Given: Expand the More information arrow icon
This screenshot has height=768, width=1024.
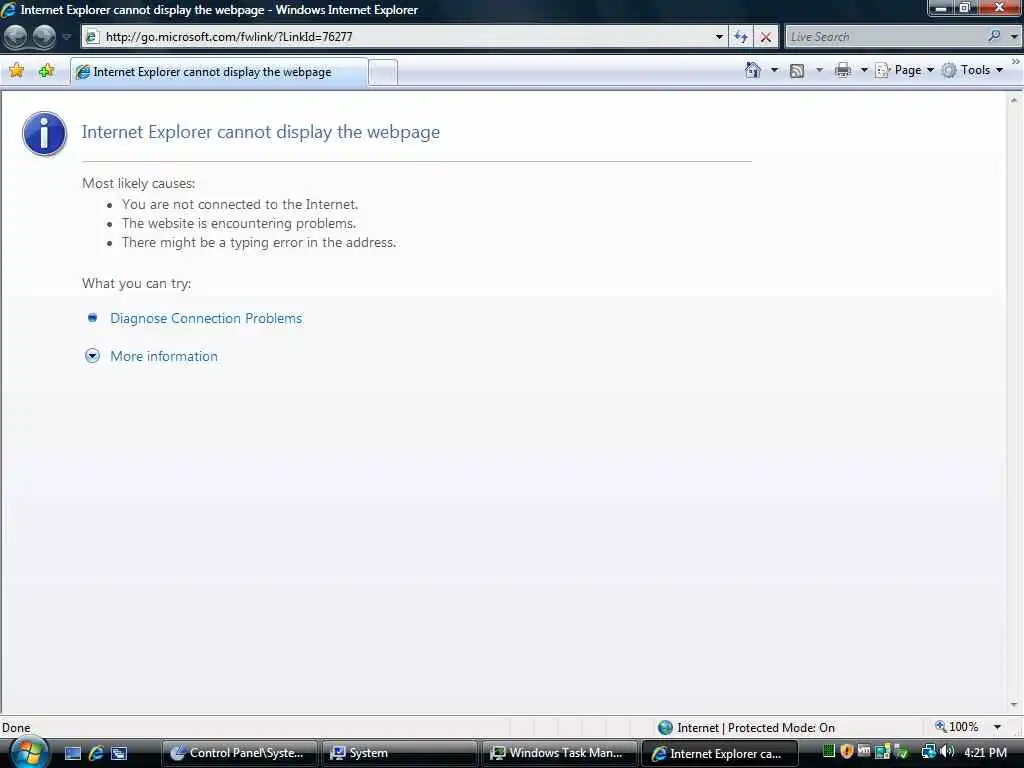Looking at the screenshot, I should [92, 356].
